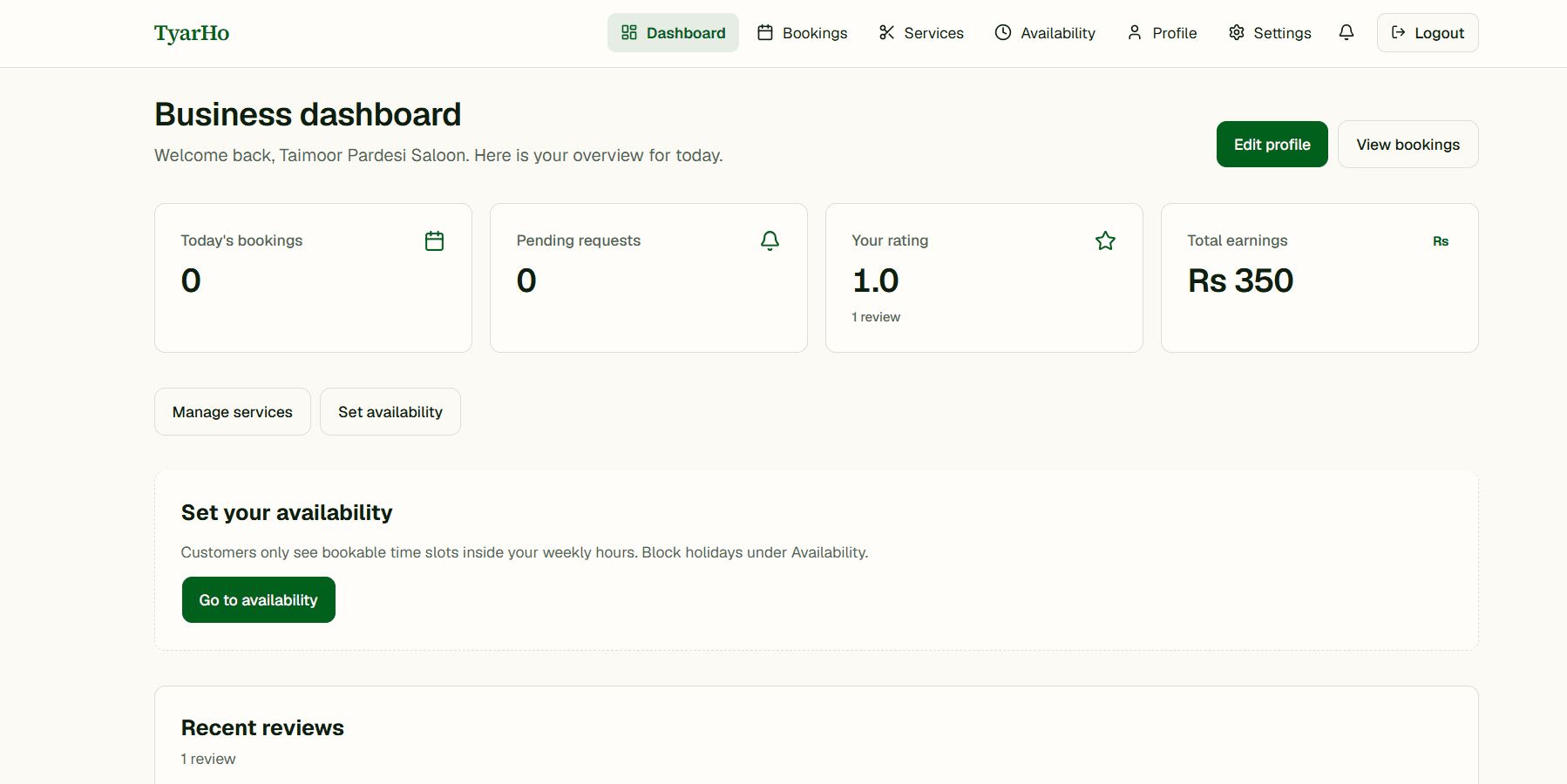Viewport: 1567px width, 784px height.
Task: Click the Set availability button
Action: pos(390,412)
